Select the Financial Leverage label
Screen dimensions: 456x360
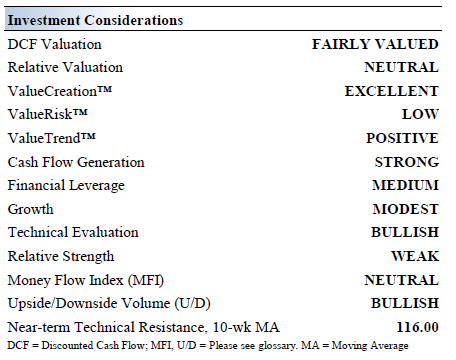pos(66,186)
